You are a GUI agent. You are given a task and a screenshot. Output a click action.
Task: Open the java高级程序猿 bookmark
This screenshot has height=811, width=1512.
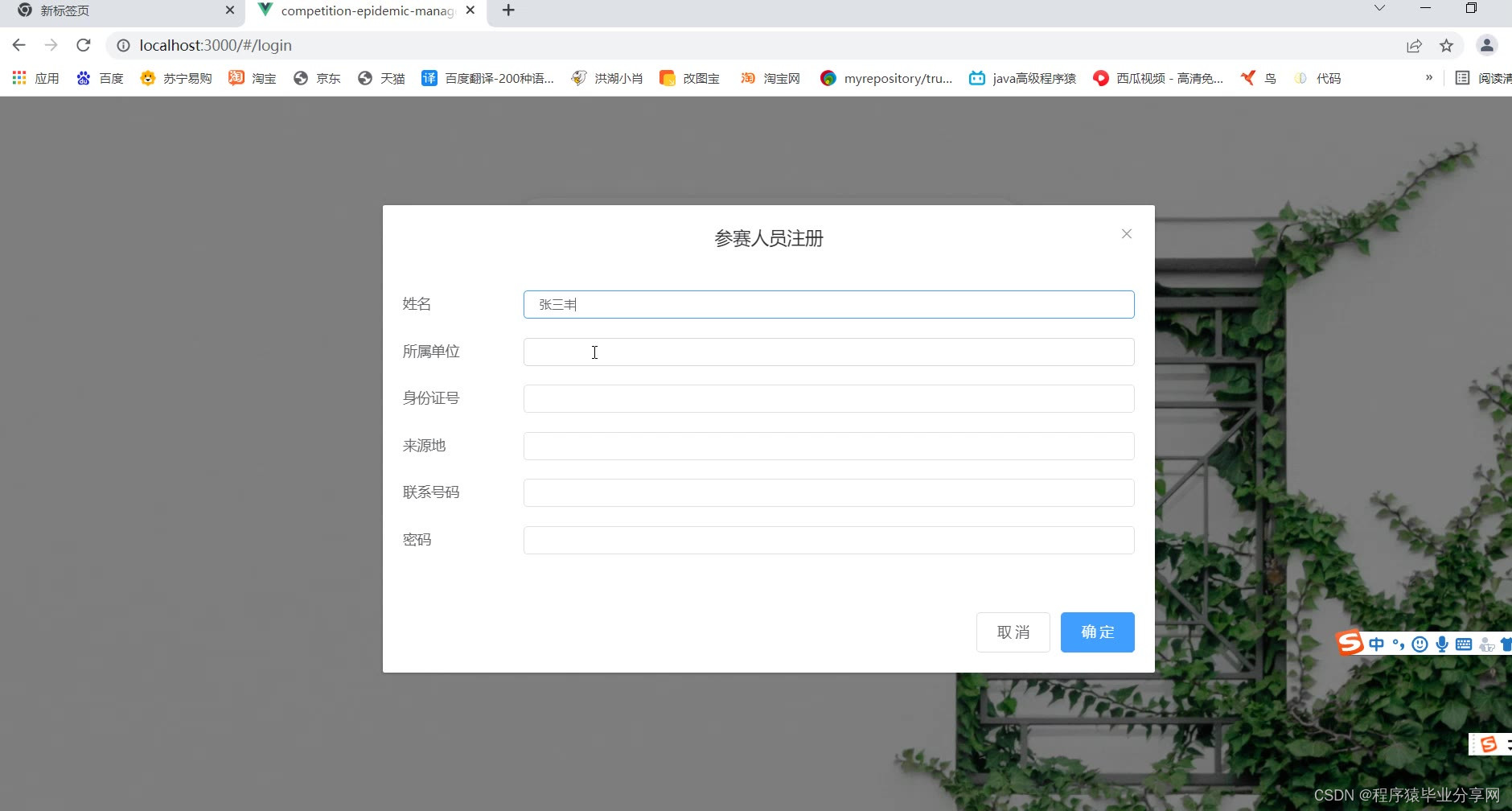[x=1022, y=78]
